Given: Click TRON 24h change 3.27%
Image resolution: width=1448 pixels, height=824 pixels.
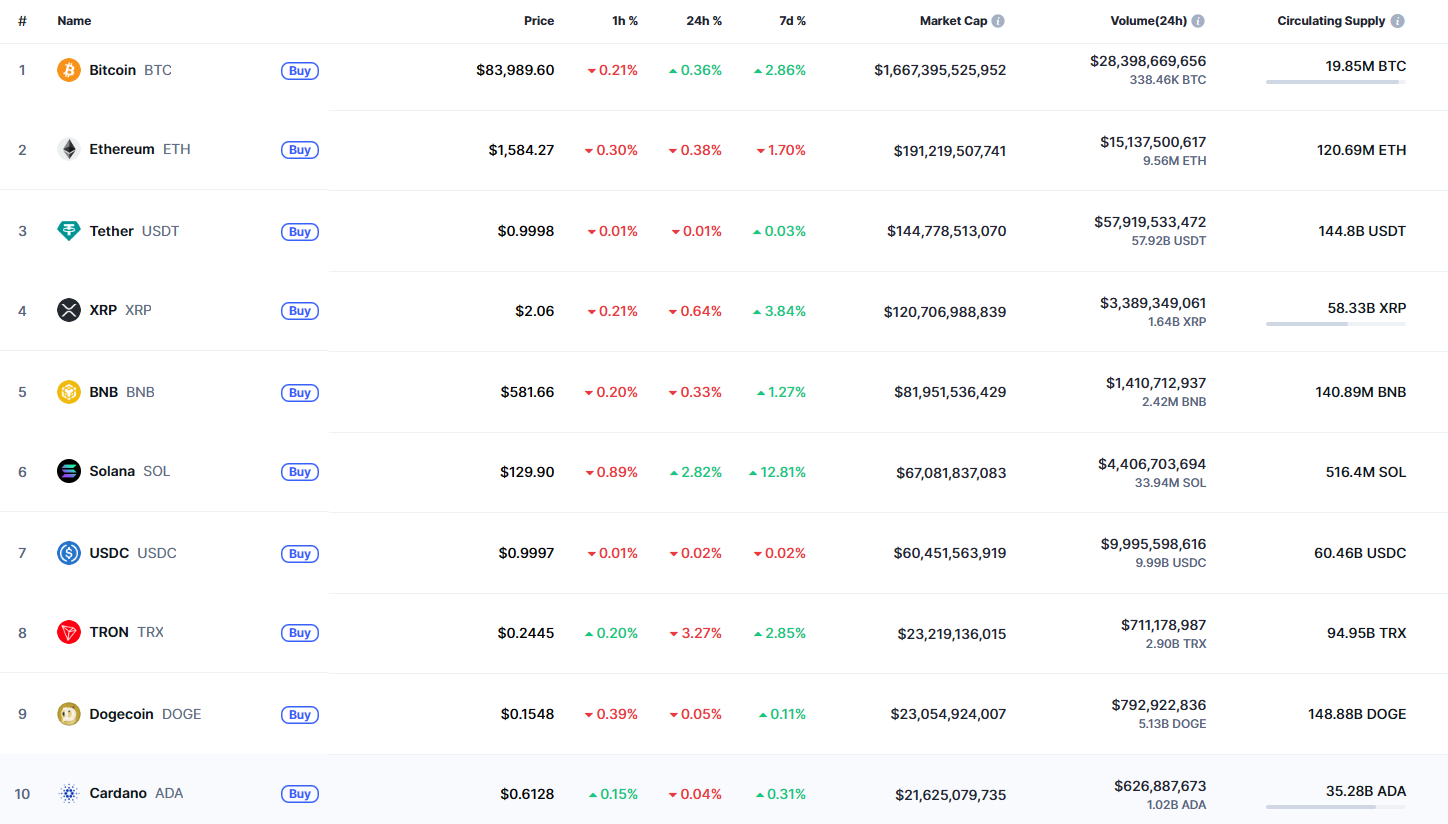Looking at the screenshot, I should pyautogui.click(x=695, y=633).
